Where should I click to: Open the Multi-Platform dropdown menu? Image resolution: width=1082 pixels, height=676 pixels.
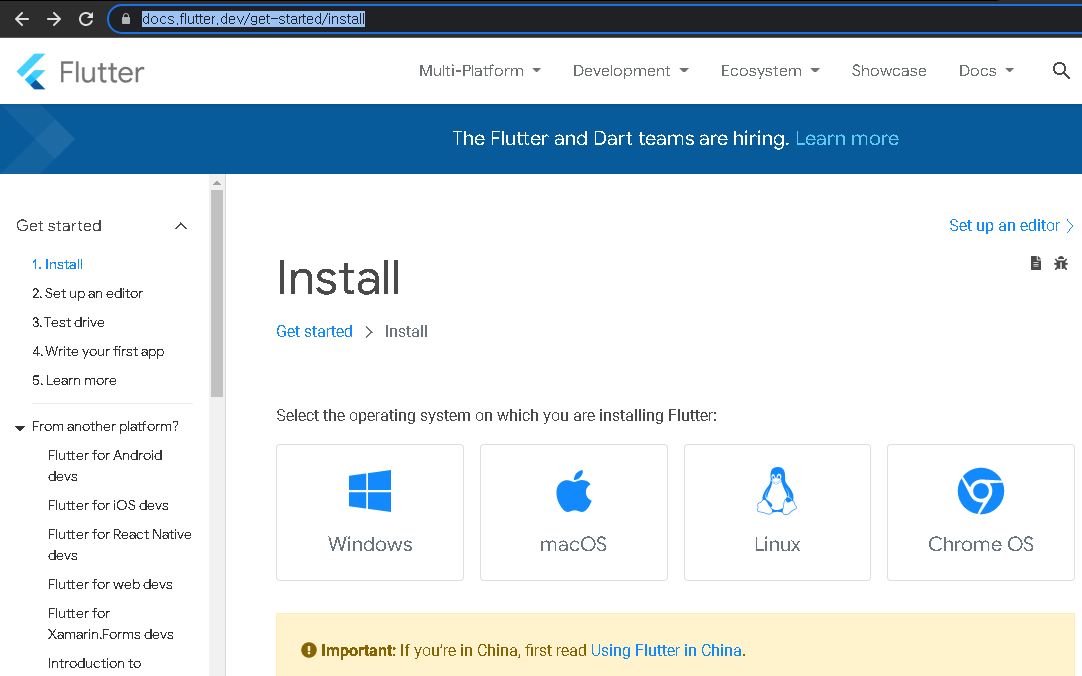480,70
